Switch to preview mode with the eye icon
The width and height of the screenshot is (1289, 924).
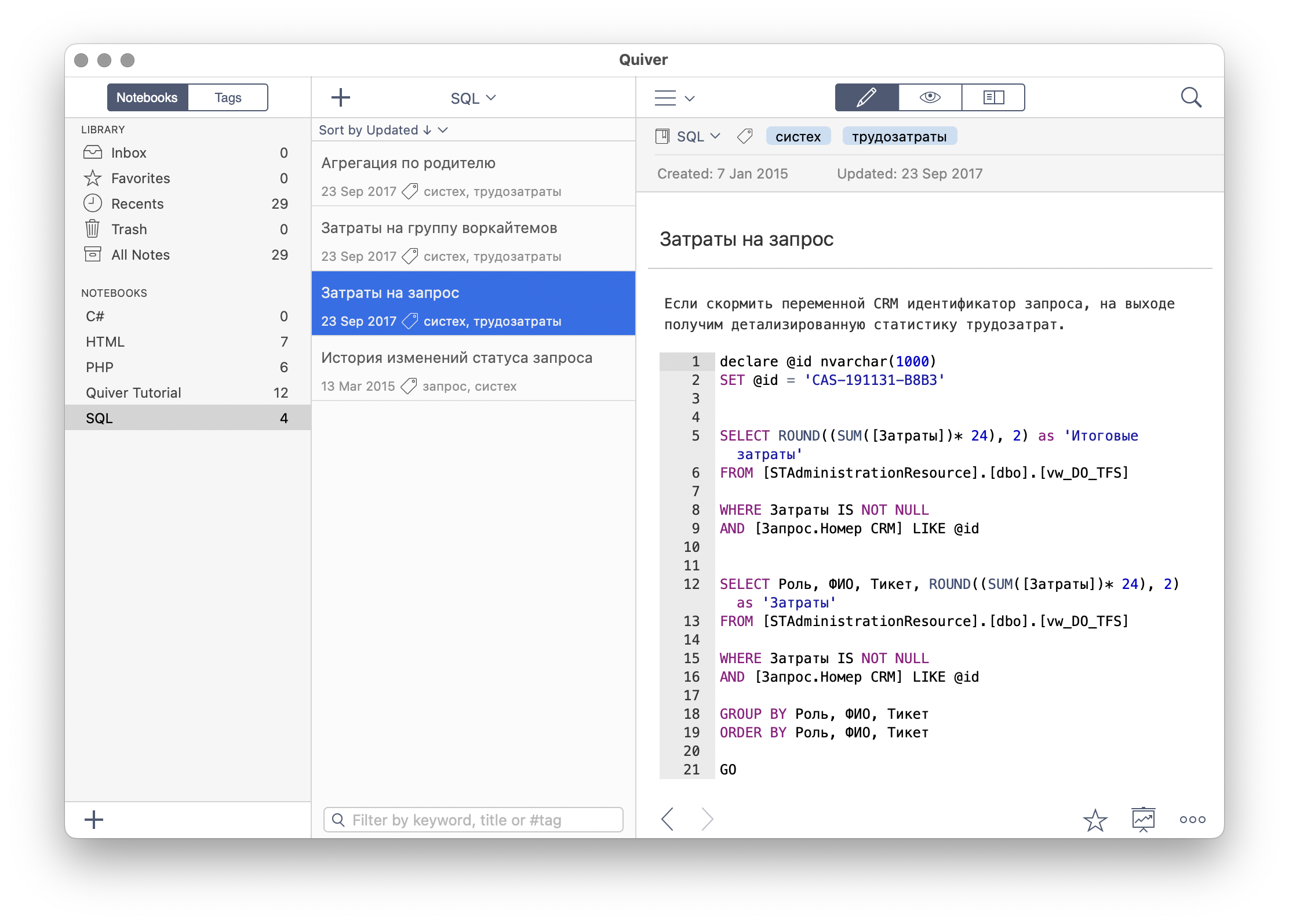pos(930,97)
